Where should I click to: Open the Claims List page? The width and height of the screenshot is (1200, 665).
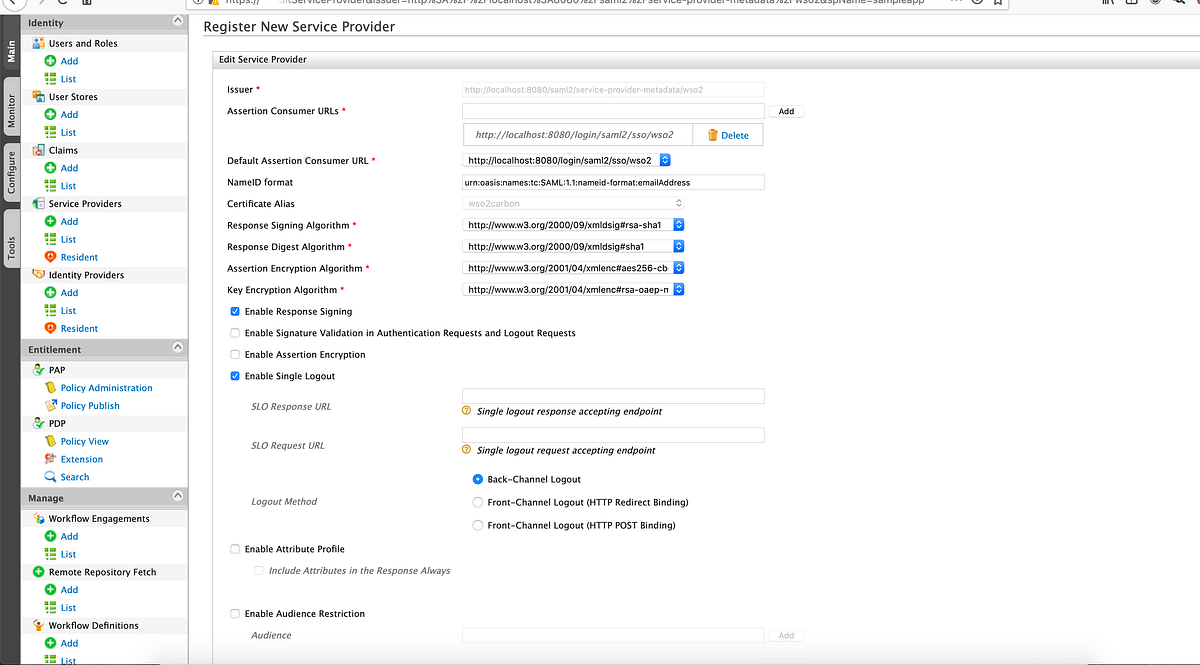click(x=69, y=185)
